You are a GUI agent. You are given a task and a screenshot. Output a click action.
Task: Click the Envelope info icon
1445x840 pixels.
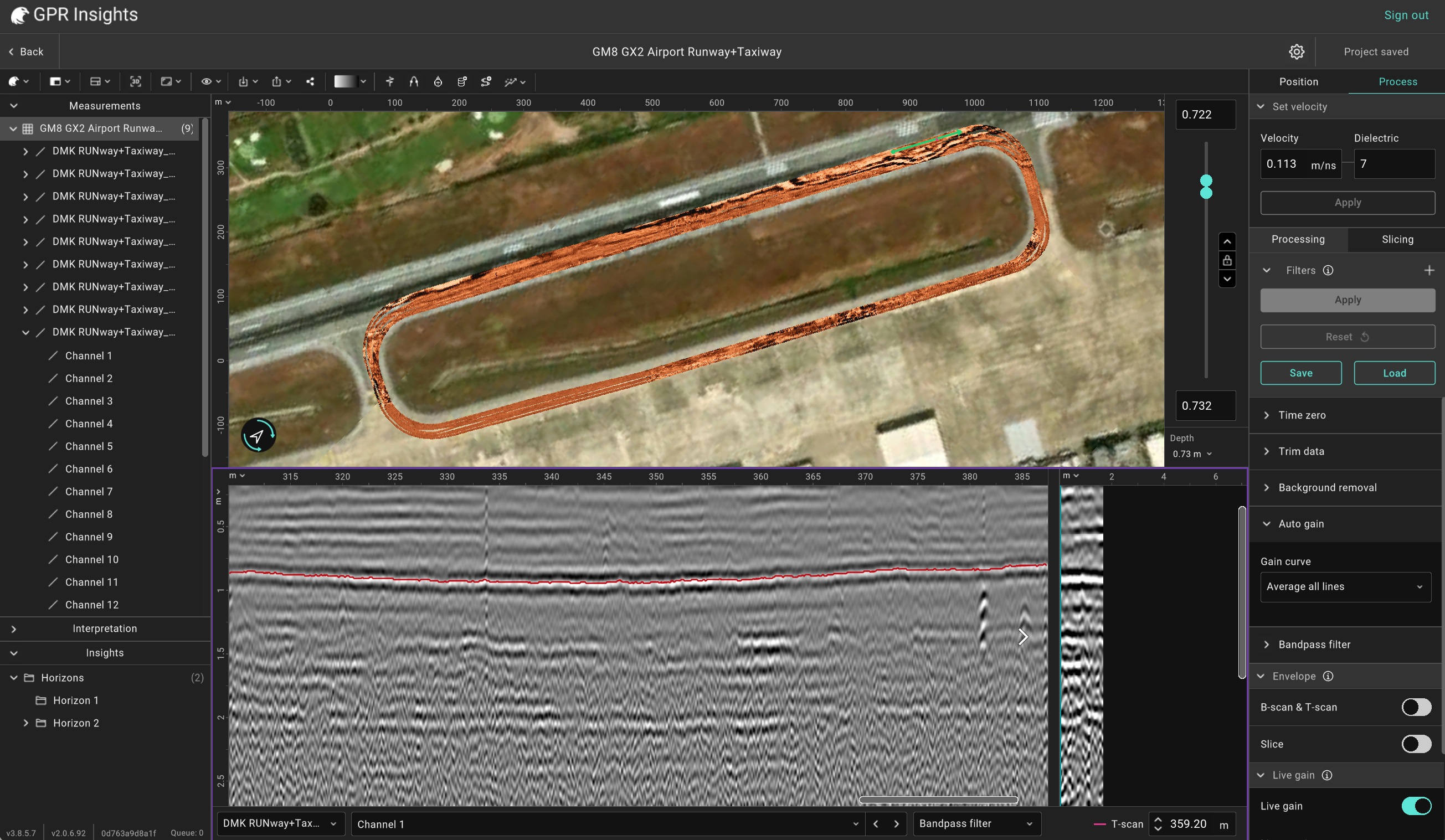click(1328, 676)
